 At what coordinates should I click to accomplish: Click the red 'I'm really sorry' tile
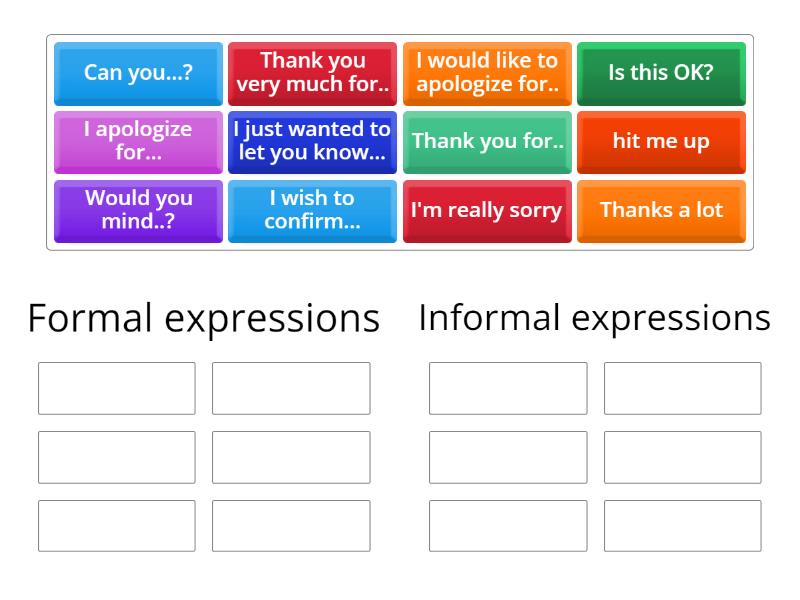point(487,210)
